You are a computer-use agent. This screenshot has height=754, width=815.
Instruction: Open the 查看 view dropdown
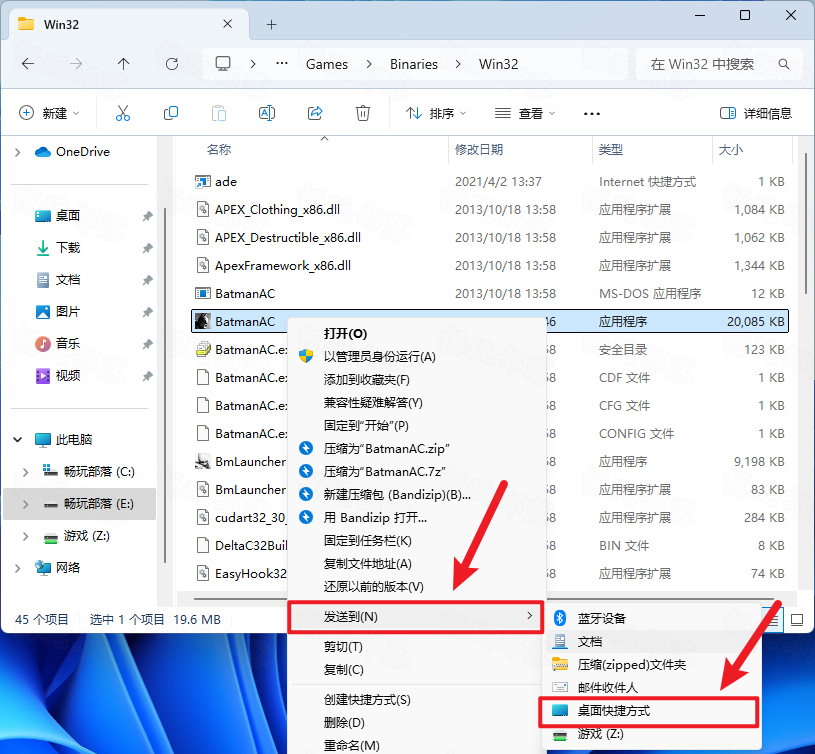[525, 113]
